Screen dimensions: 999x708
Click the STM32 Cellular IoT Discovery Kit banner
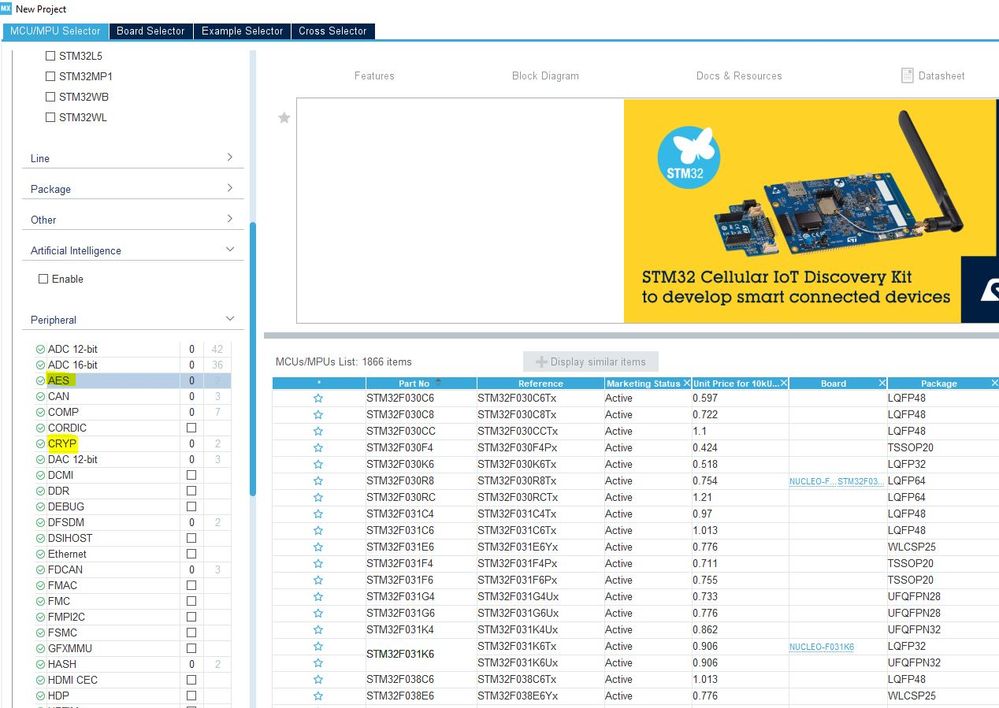[x=810, y=211]
